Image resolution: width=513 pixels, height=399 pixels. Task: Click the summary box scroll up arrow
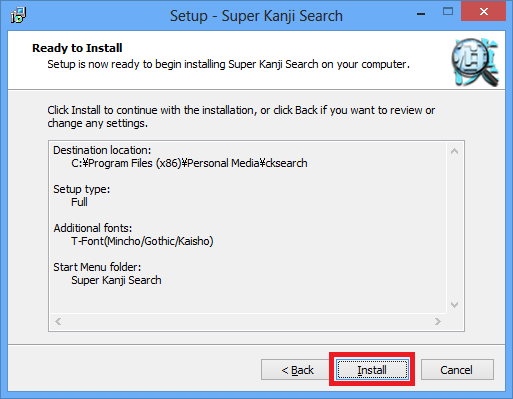coord(454,151)
